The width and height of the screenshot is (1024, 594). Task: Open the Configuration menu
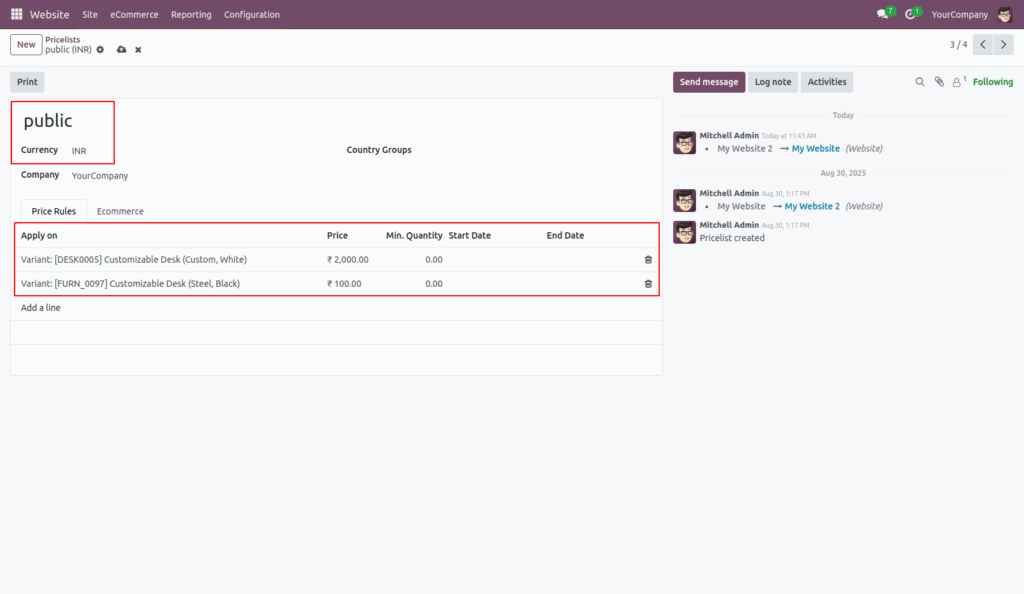click(x=251, y=14)
